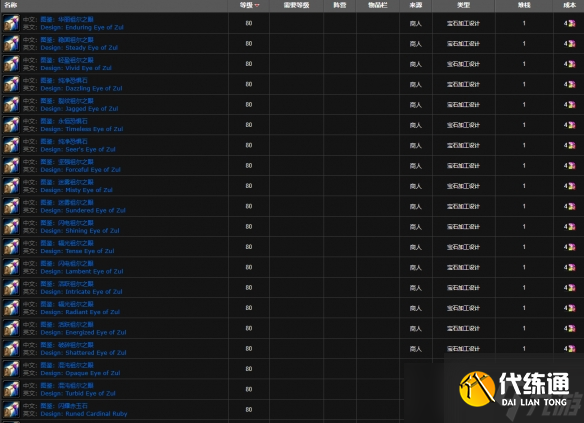Open Design: Dazzling Eye of Zul link
Screen dimensions: 584x423
coord(81,89)
